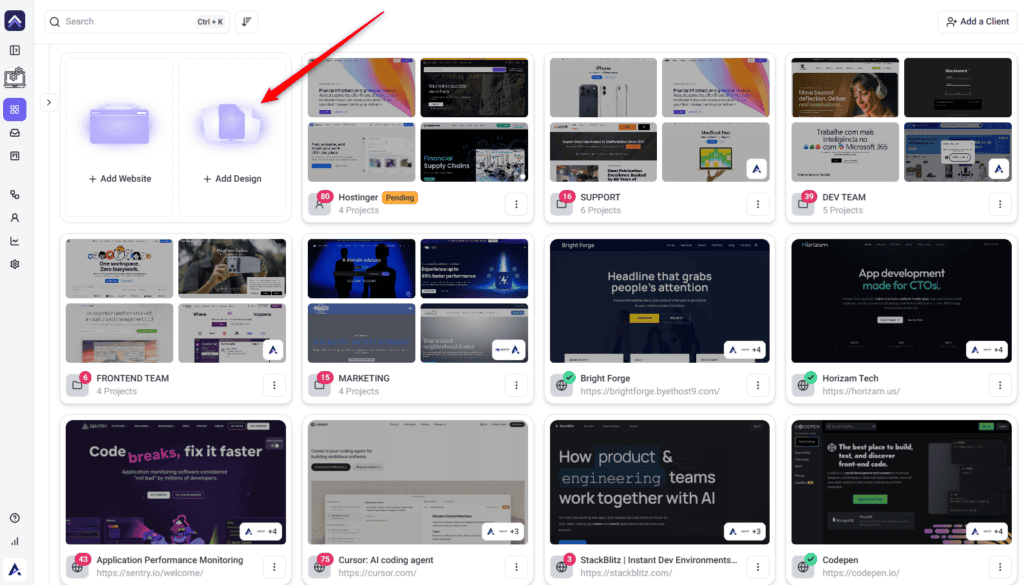The width and height of the screenshot is (1024, 585).
Task: Open the Cursor website thumbnail
Action: pos(418,482)
